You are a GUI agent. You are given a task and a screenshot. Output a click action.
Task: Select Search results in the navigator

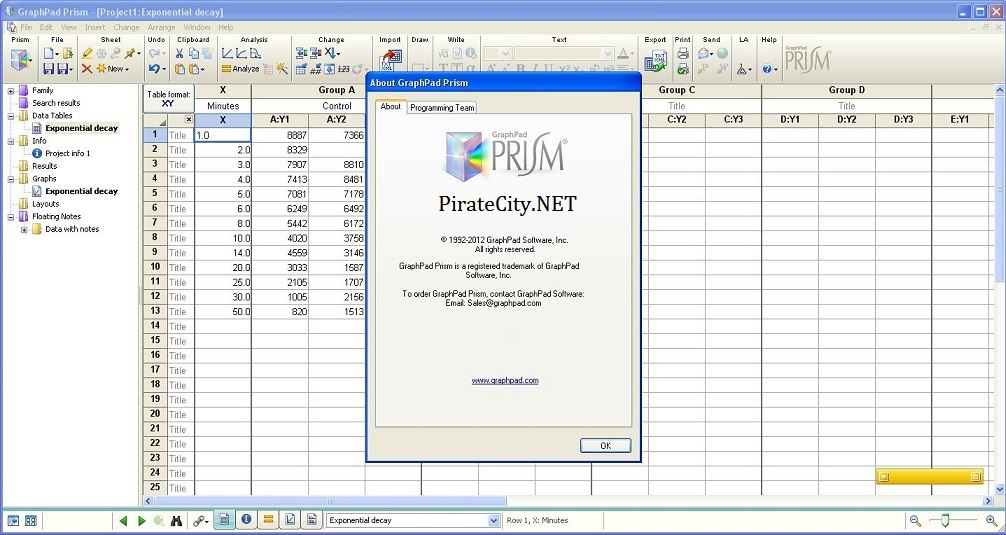coord(56,103)
